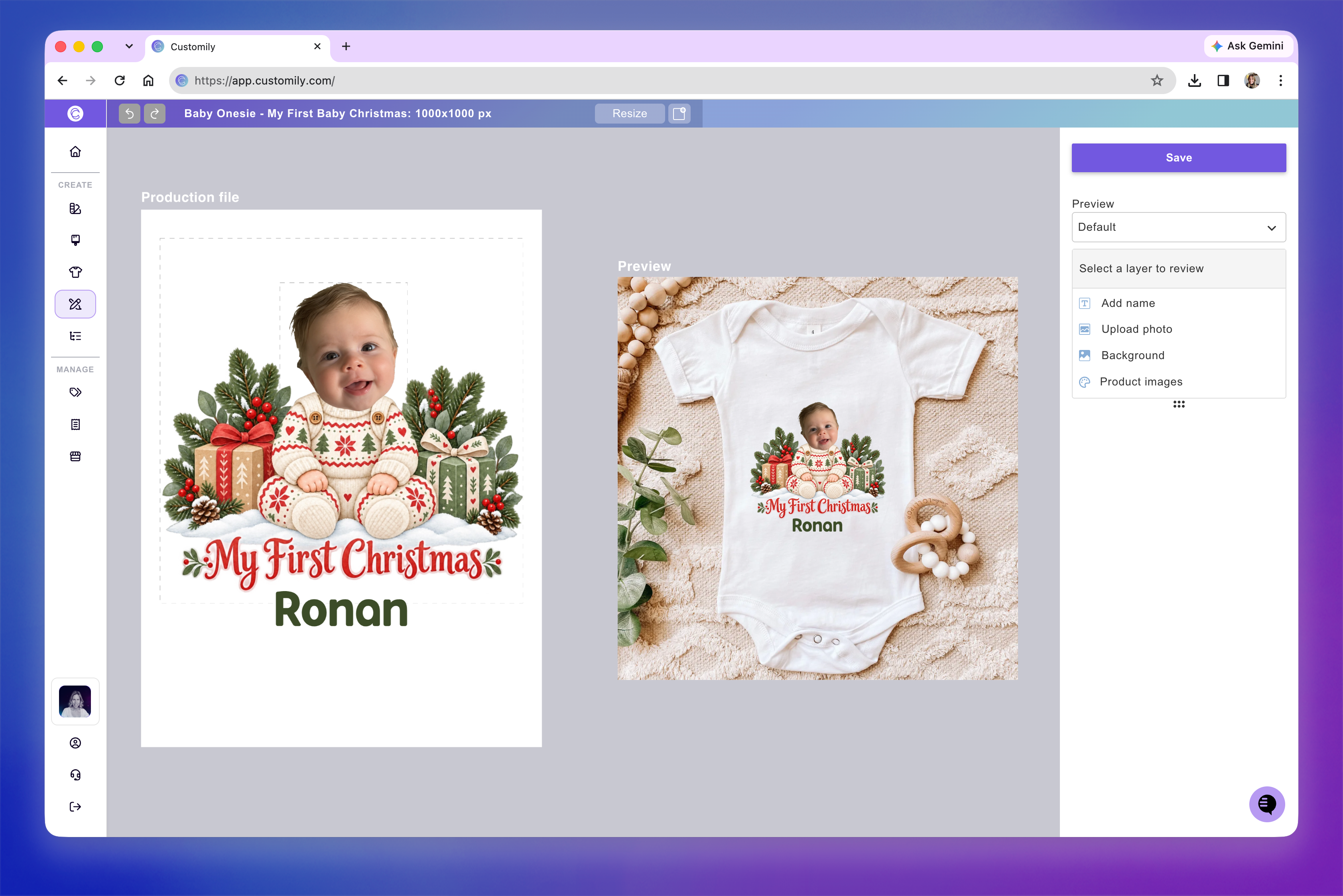Select the Add name layer
The height and width of the screenshot is (896, 1343).
point(1178,303)
